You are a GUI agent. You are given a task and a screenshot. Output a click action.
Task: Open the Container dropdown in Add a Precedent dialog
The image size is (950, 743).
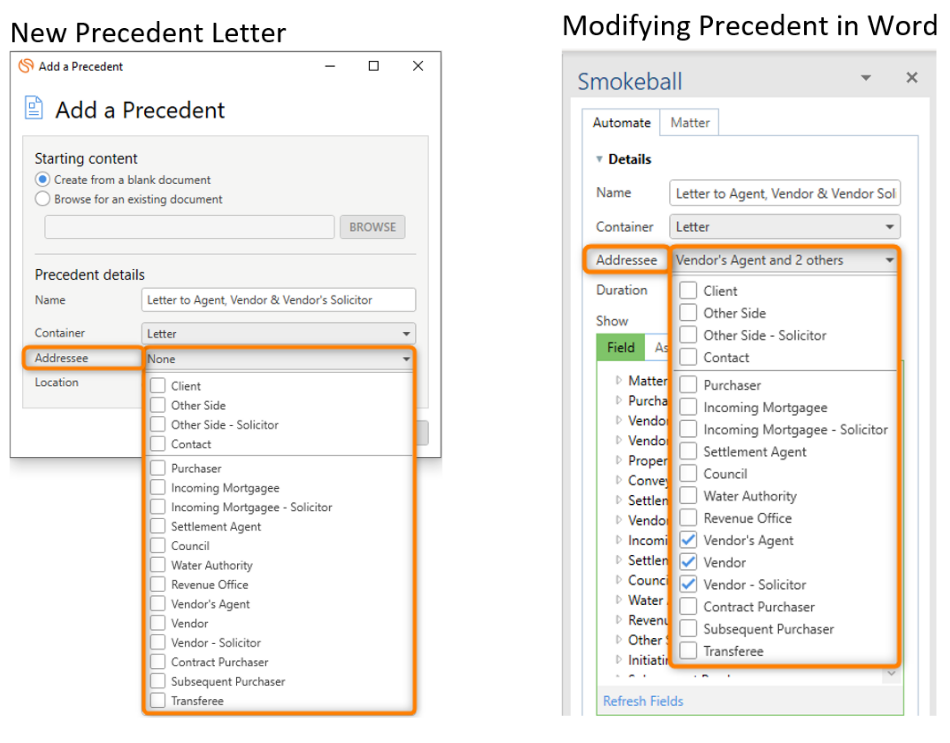279,333
